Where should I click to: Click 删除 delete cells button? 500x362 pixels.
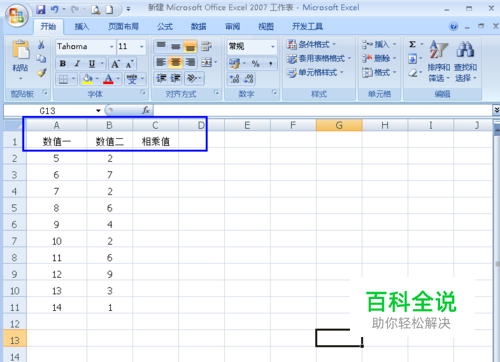(x=379, y=58)
